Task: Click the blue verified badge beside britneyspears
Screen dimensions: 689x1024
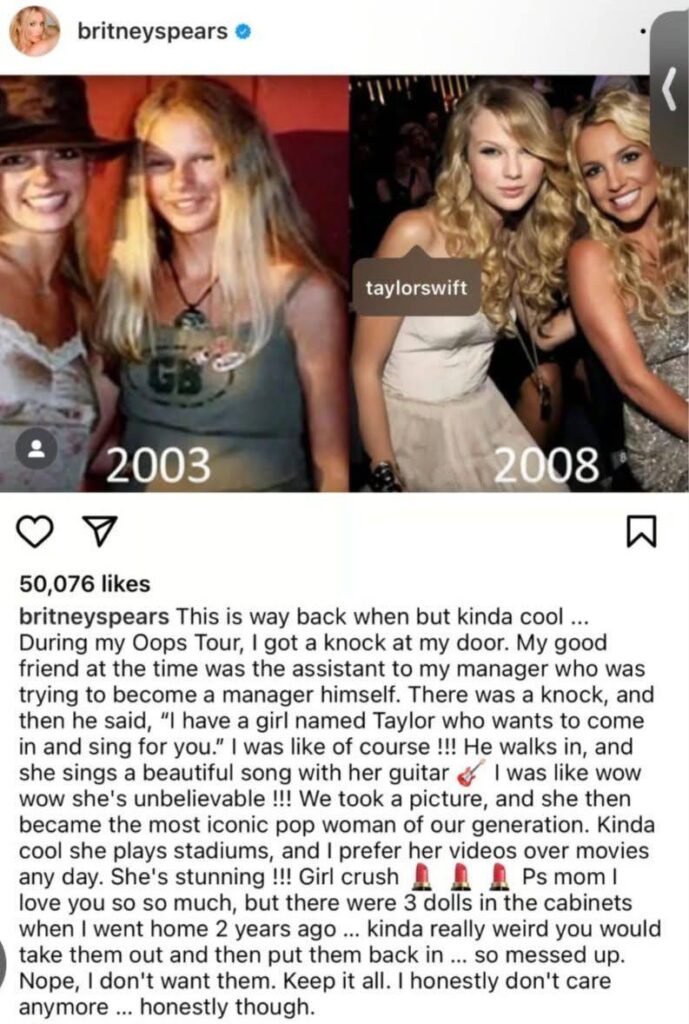Action: click(243, 31)
